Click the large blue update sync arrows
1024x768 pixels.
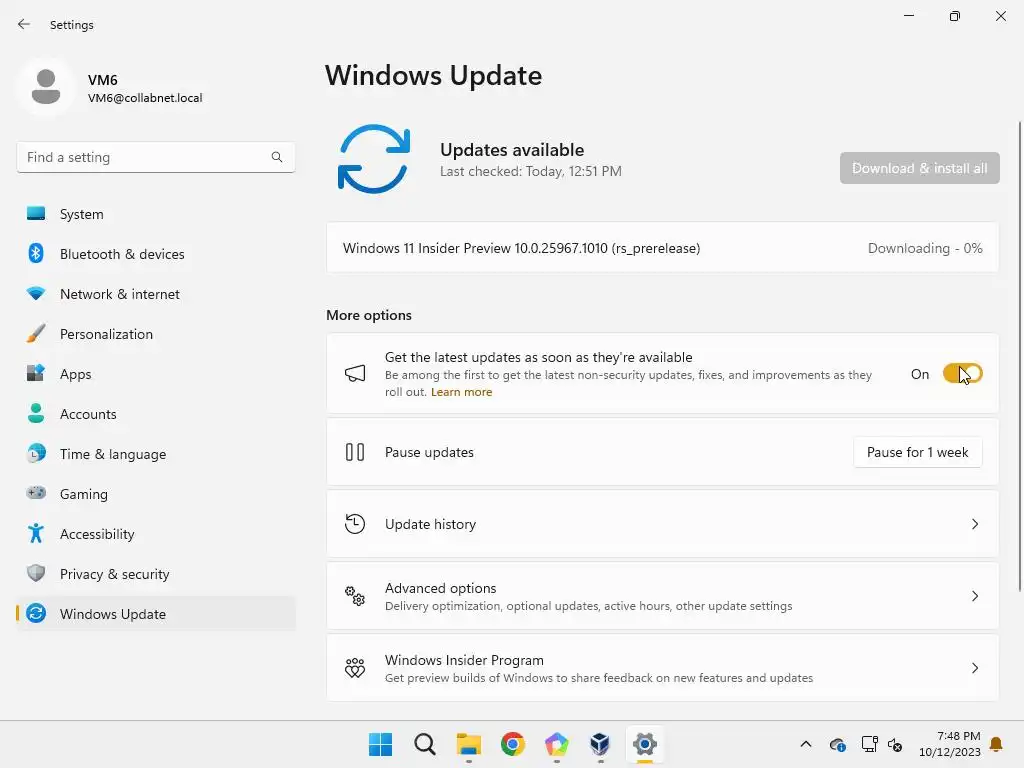[374, 159]
